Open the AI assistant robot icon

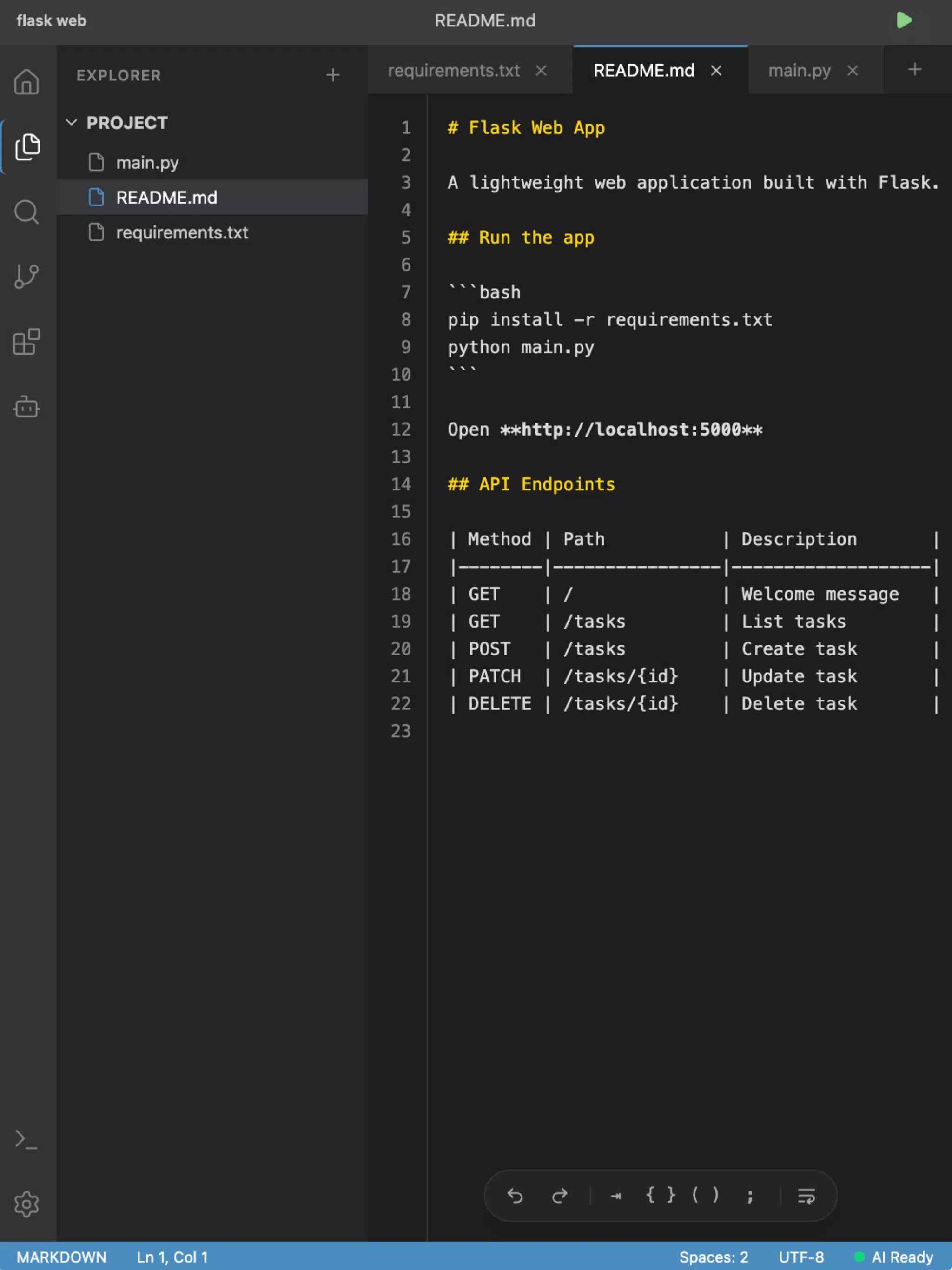26,406
